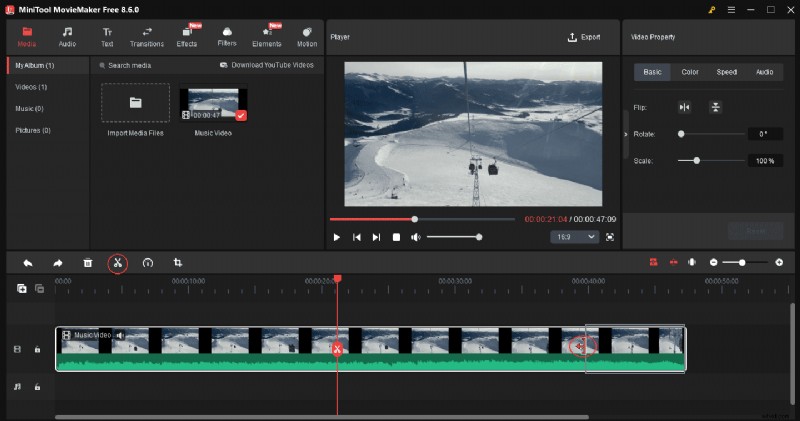The height and width of the screenshot is (421, 800).
Task: Open the Filters tab
Action: click(227, 37)
